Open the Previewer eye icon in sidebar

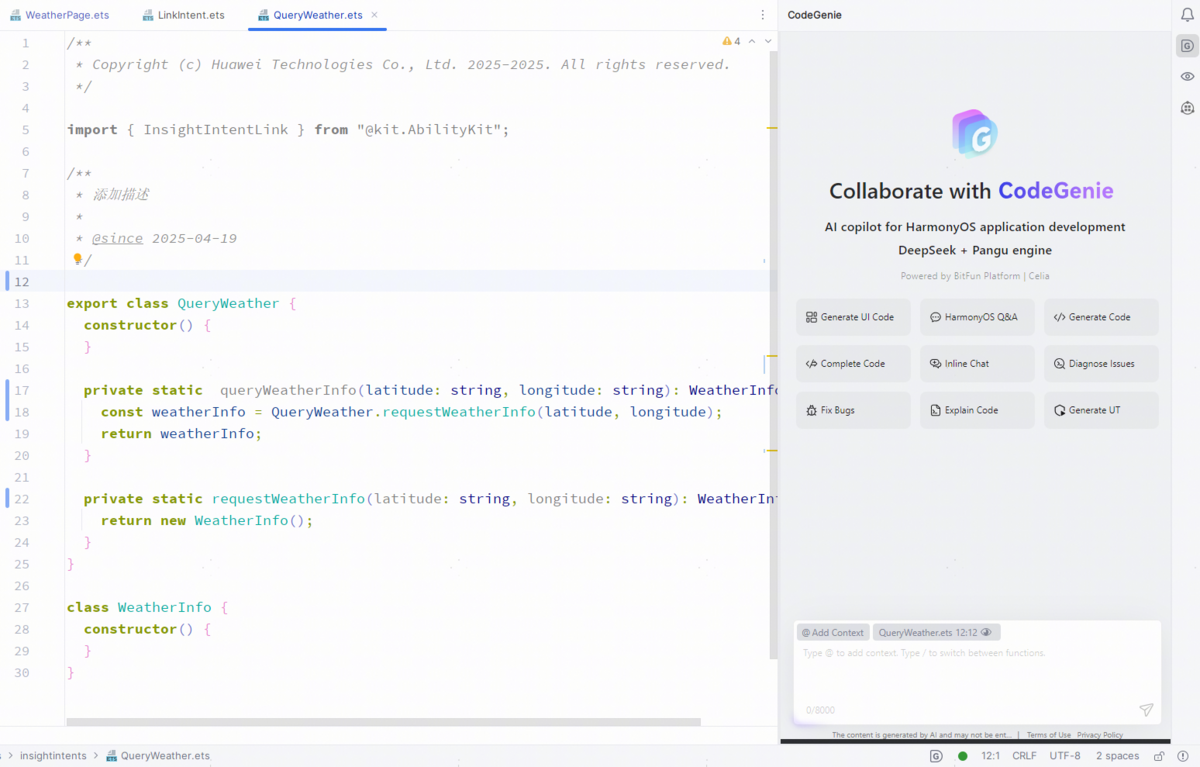pos(1187,76)
